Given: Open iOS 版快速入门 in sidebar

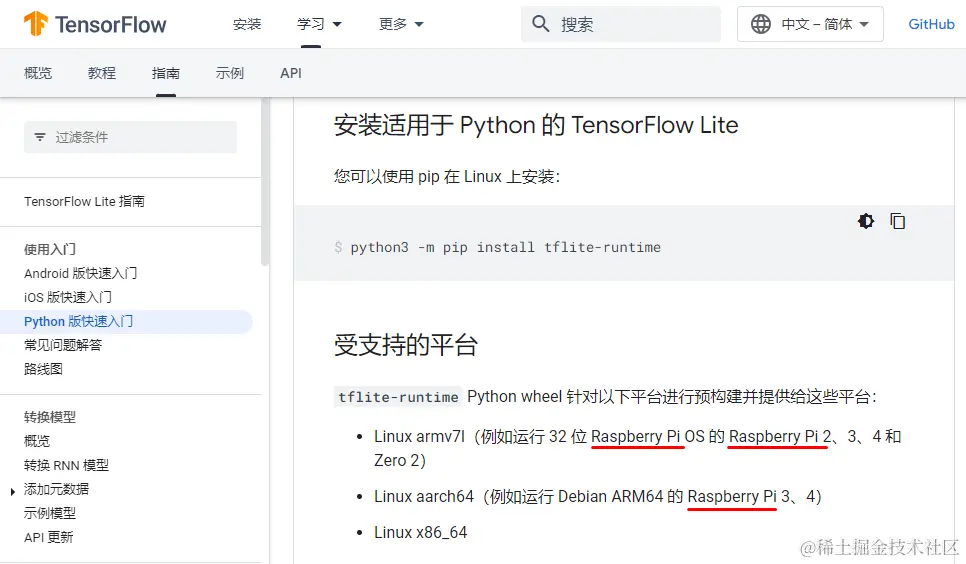Looking at the screenshot, I should pyautogui.click(x=68, y=297).
